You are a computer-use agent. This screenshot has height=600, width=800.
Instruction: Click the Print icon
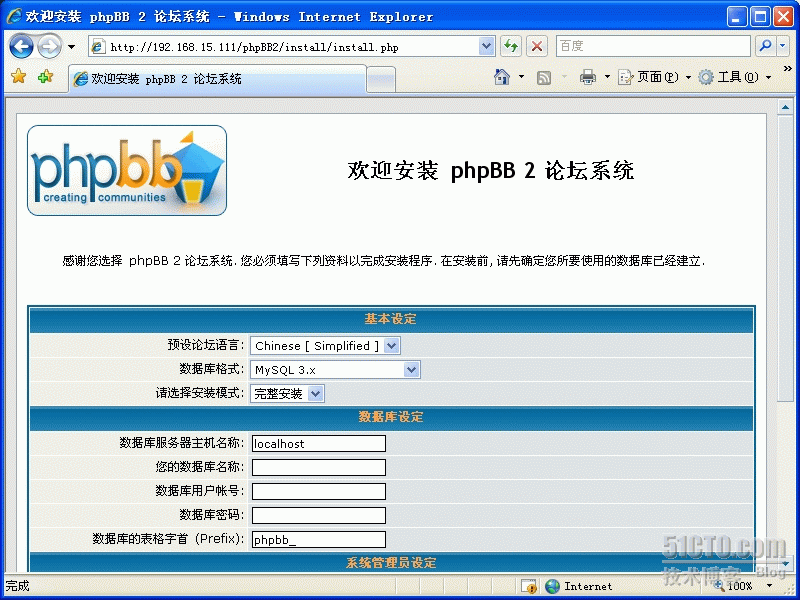588,77
